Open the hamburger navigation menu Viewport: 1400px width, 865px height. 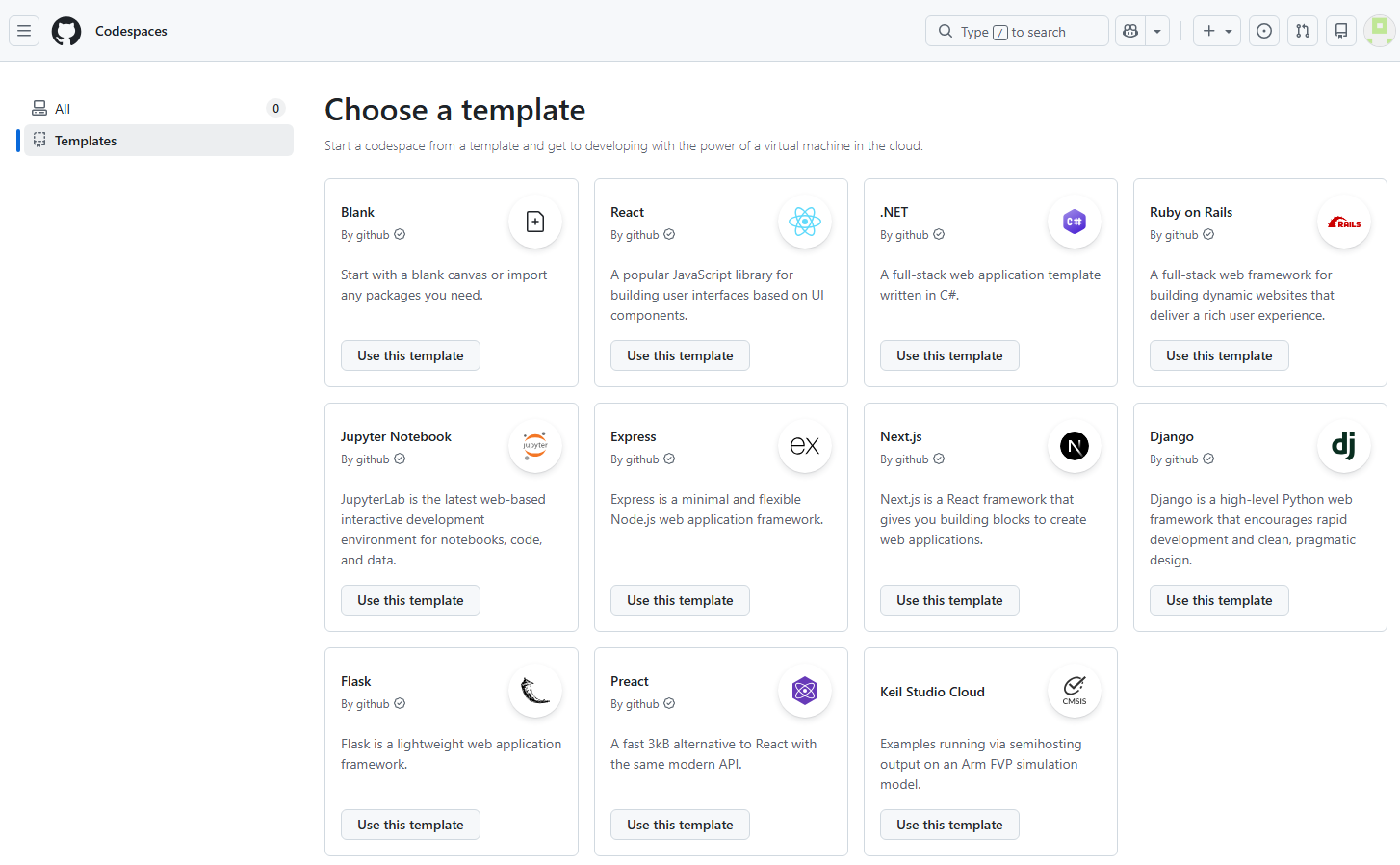(x=24, y=31)
